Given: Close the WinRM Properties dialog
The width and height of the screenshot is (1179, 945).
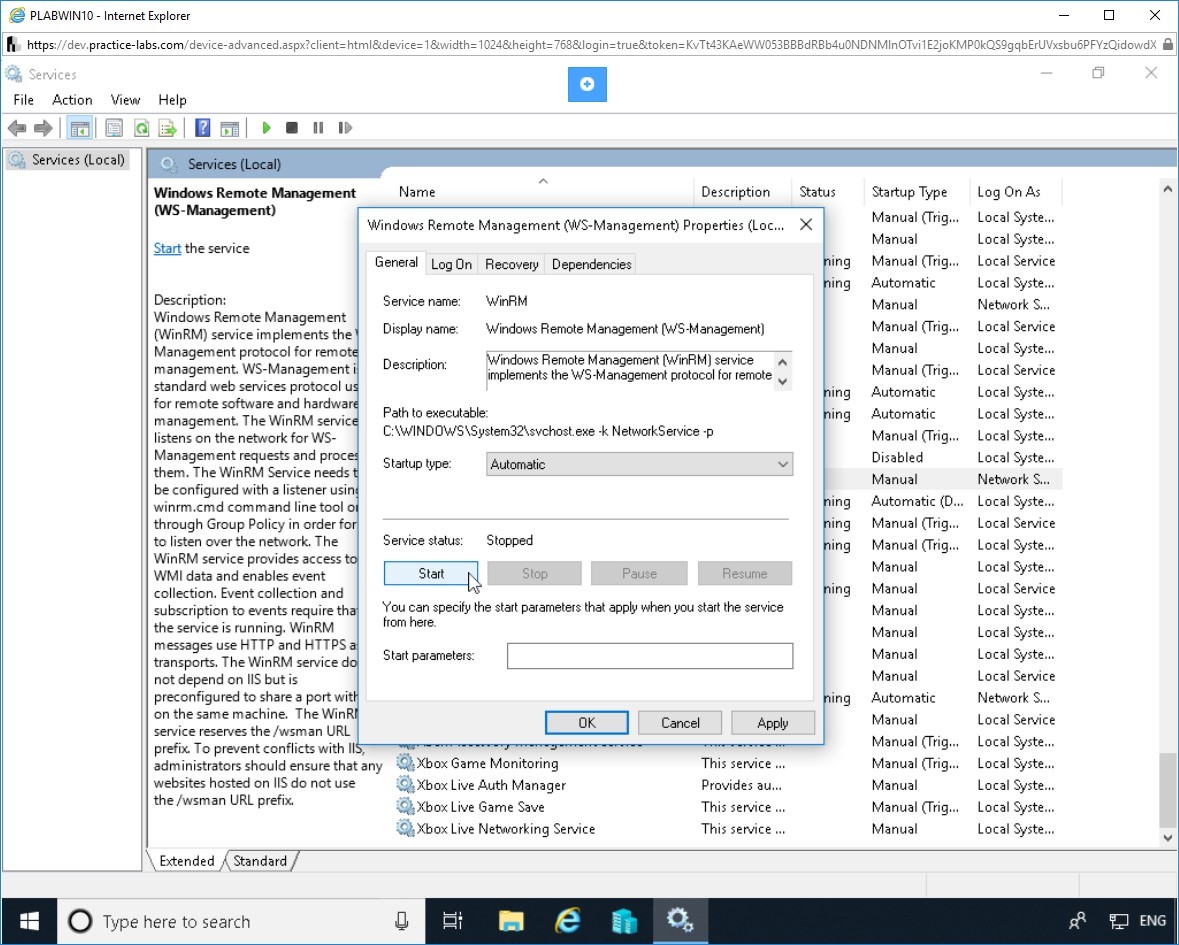Looking at the screenshot, I should coord(806,225).
